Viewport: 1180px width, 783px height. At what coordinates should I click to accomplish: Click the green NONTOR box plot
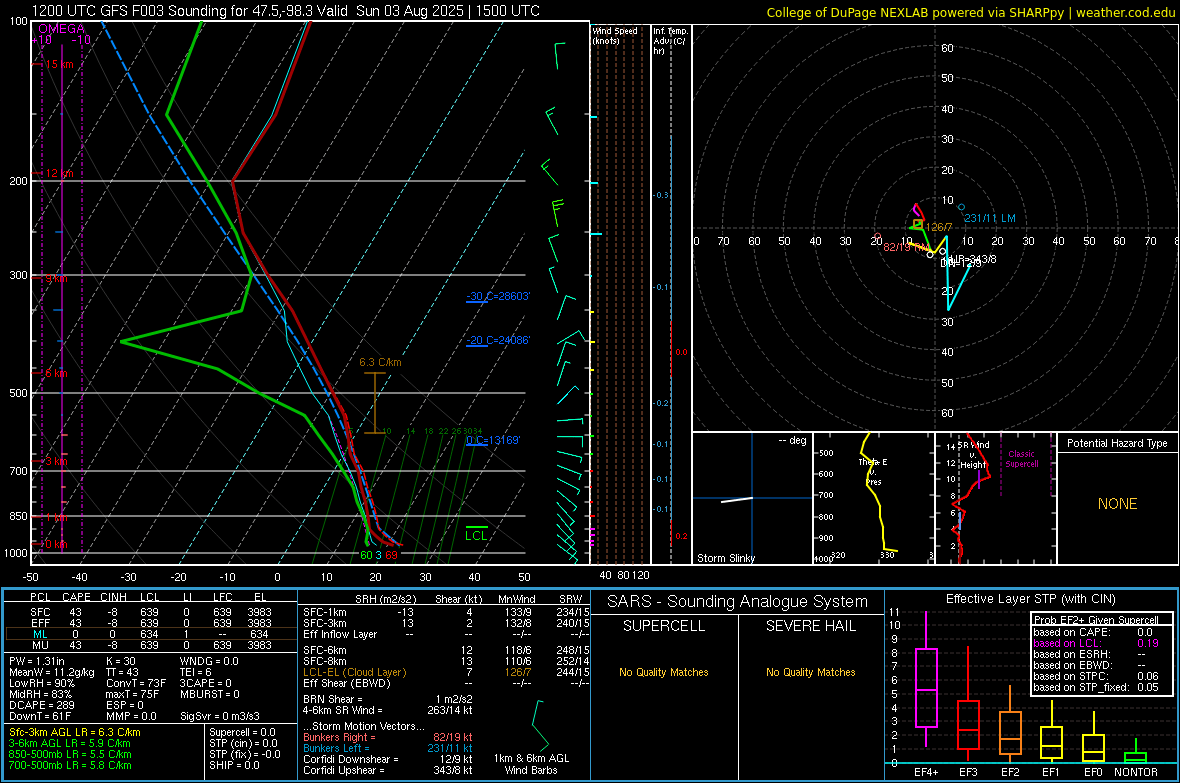click(x=1135, y=753)
